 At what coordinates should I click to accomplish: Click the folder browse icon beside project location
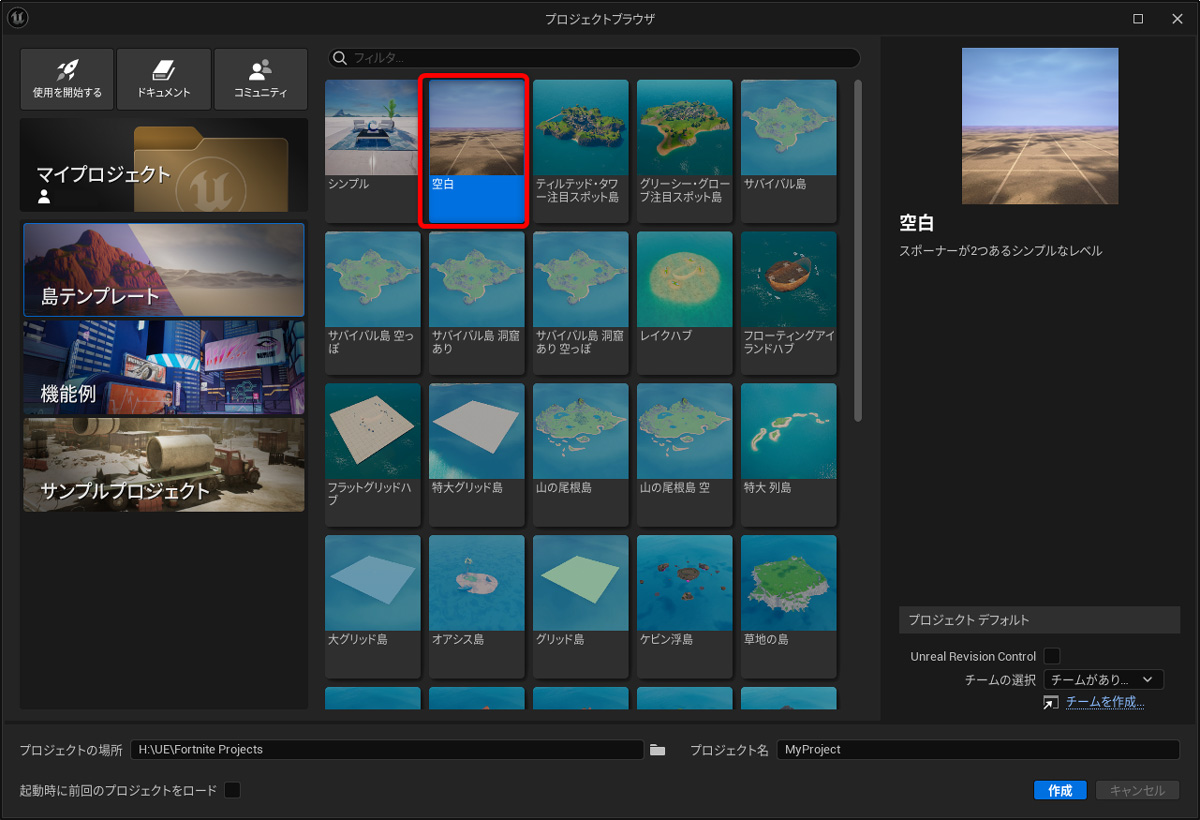657,750
